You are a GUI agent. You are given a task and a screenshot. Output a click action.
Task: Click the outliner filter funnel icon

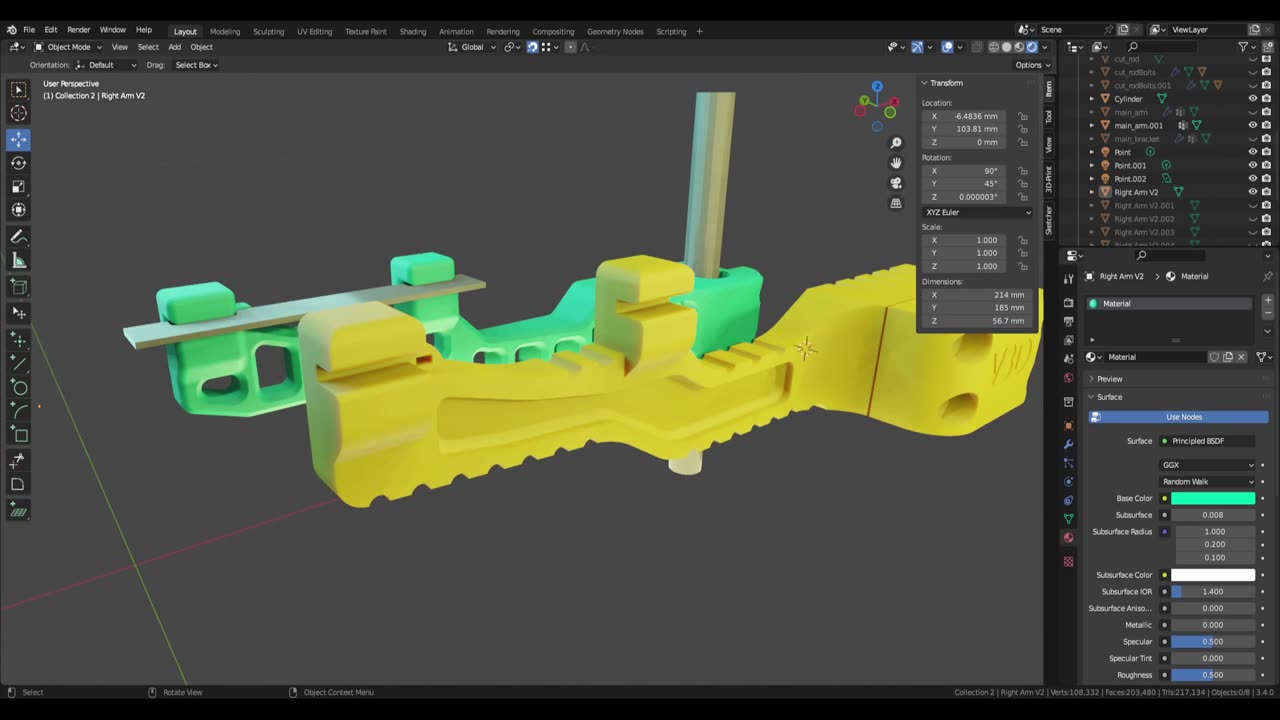click(x=1243, y=47)
